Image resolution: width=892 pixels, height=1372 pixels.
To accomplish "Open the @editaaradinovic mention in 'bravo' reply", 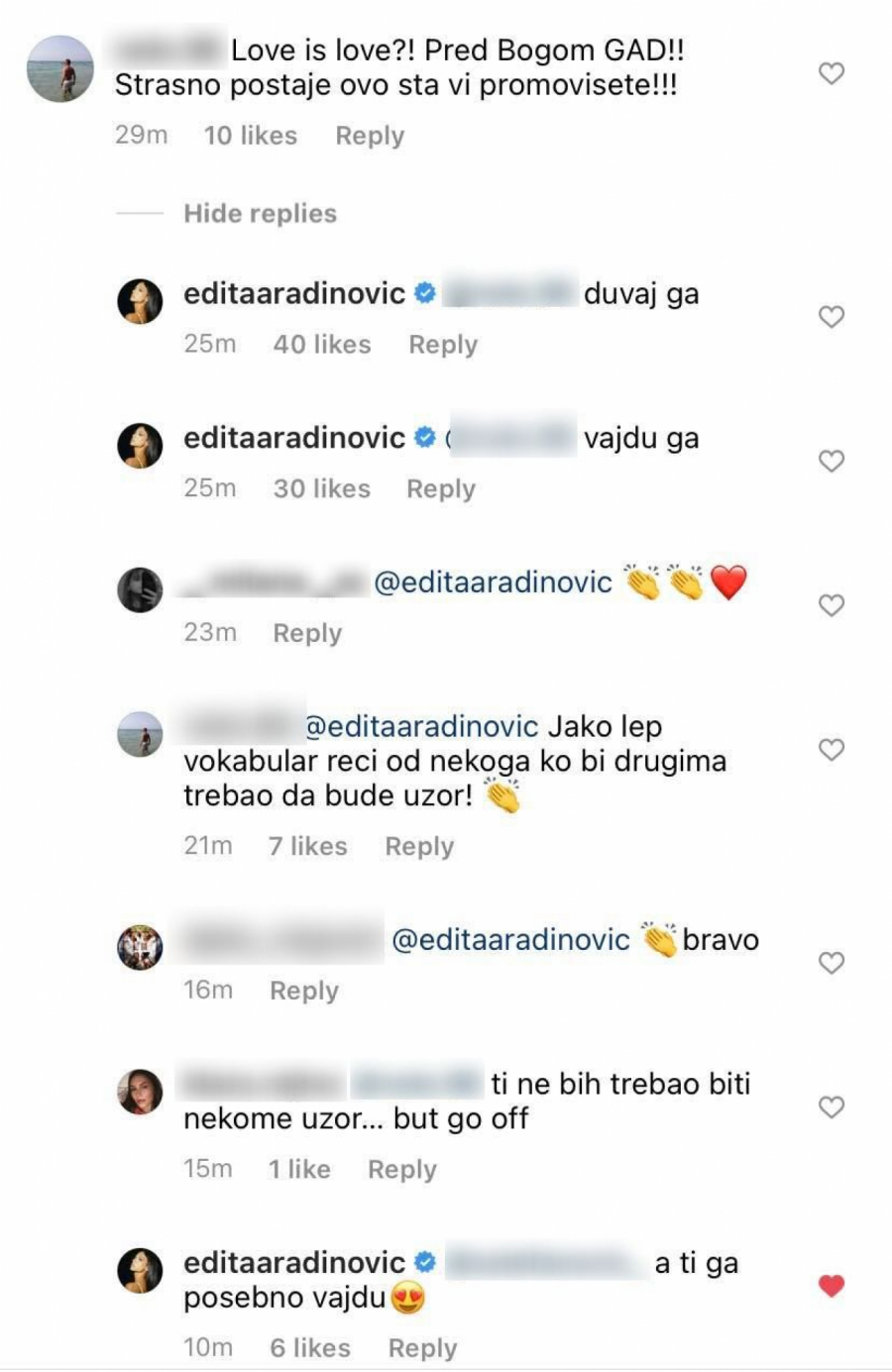I will [x=510, y=939].
